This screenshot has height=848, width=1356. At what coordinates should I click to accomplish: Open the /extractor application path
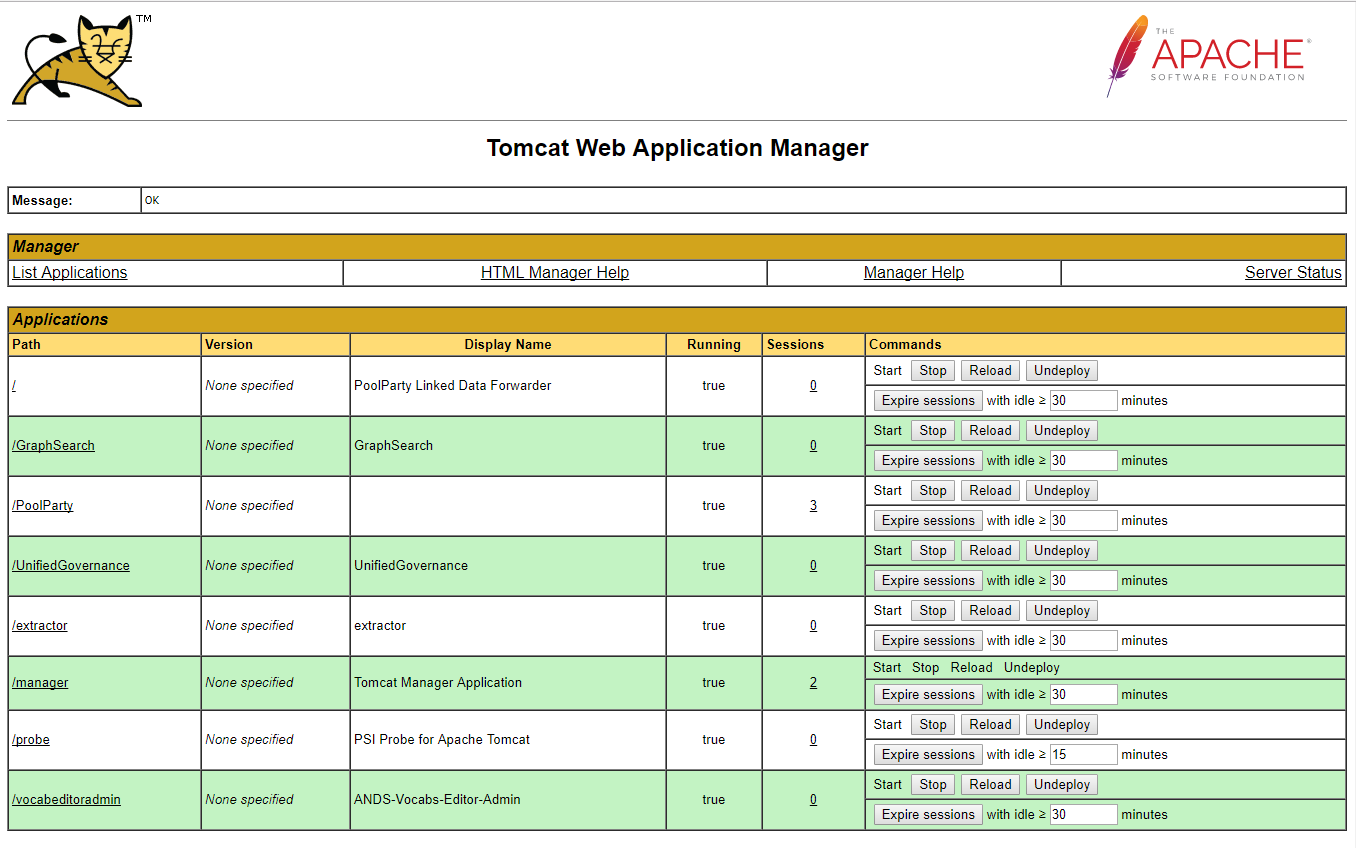pyautogui.click(x=40, y=625)
